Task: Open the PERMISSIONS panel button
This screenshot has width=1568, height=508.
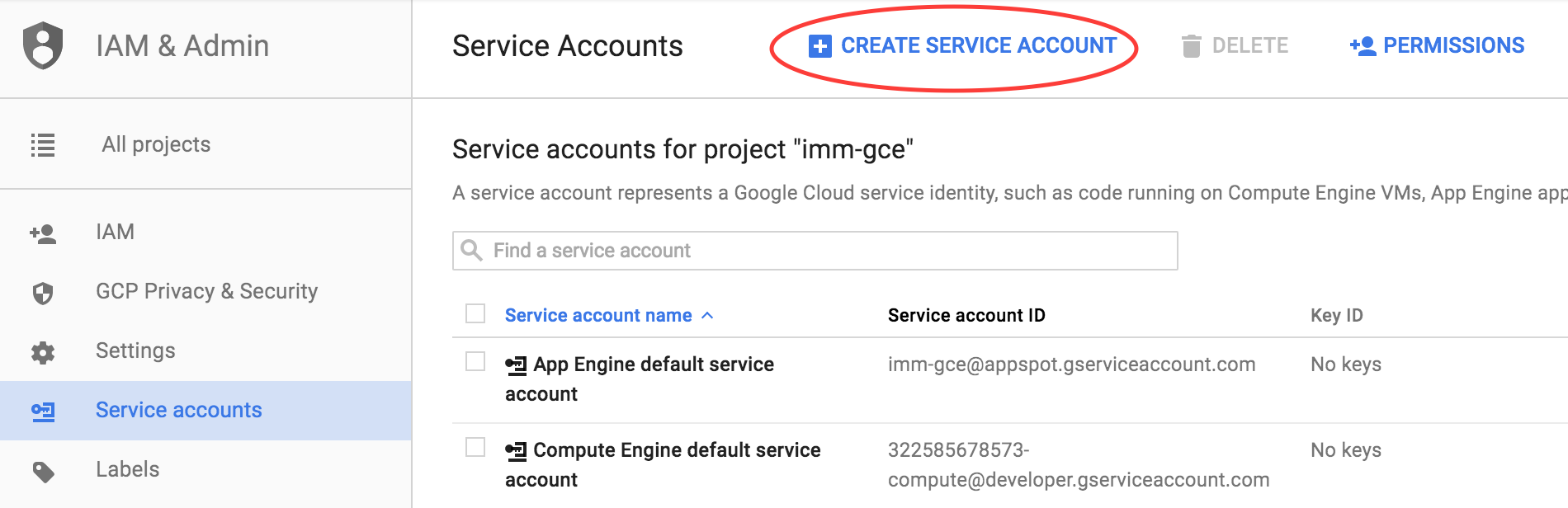Action: point(1437,45)
